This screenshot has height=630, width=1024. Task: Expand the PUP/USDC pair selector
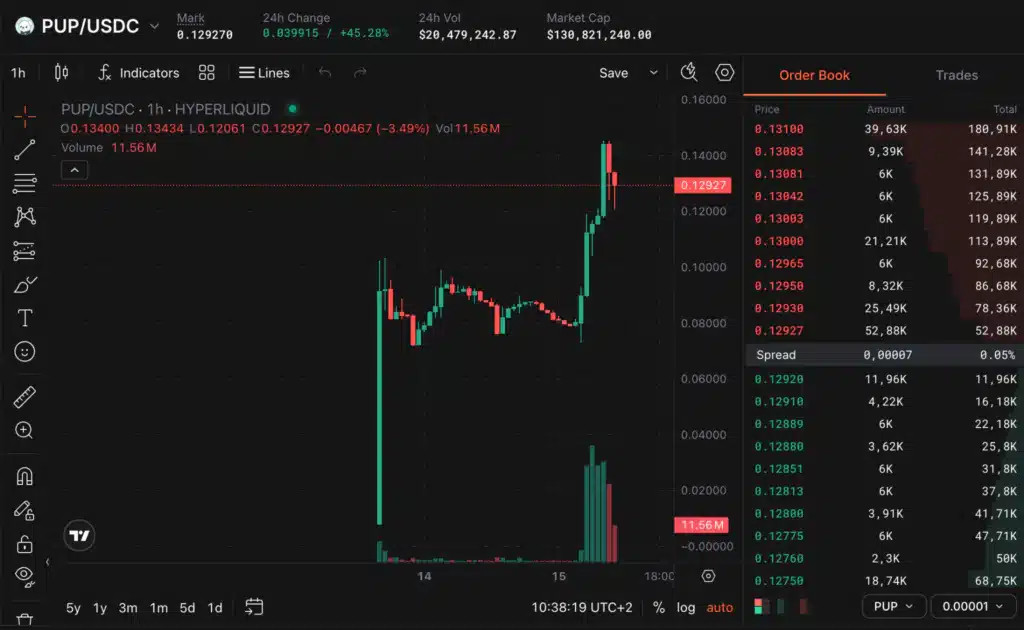coord(155,26)
